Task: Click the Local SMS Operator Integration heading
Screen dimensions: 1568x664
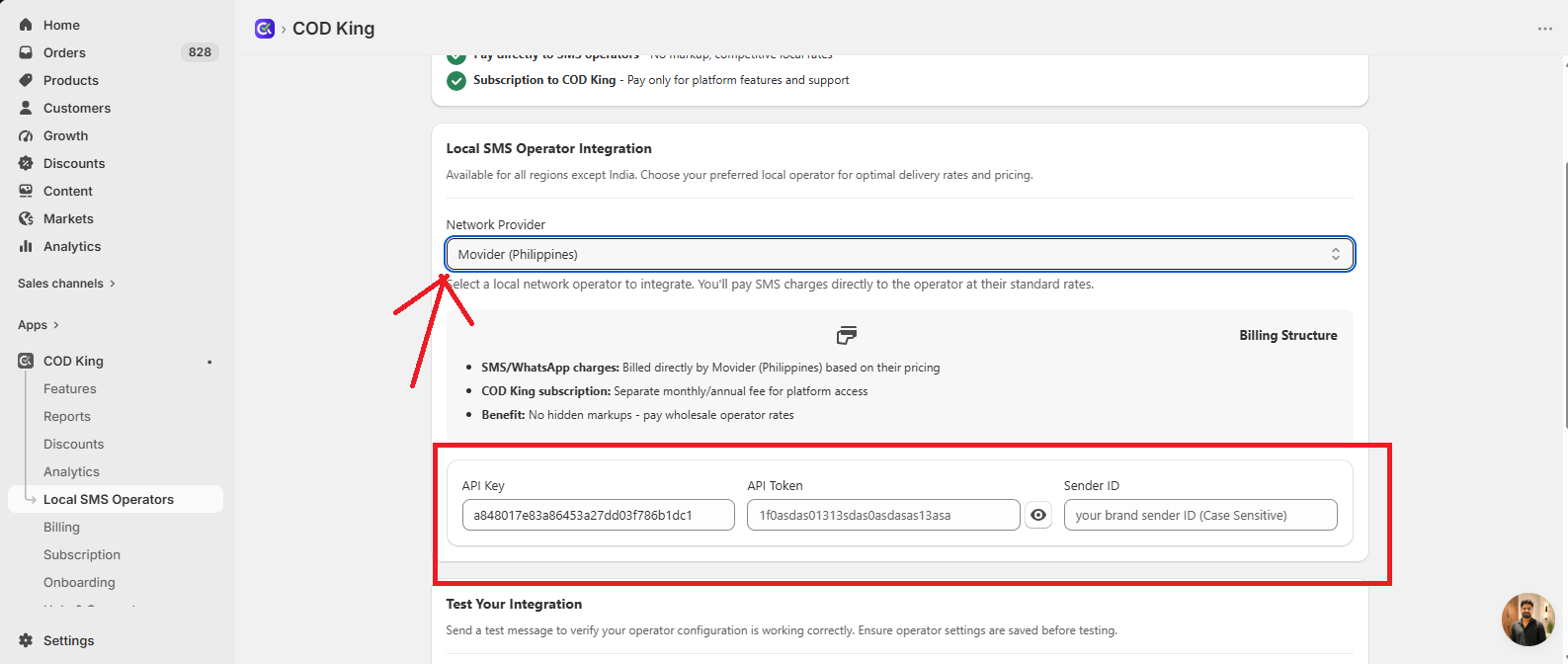Action: pyautogui.click(x=548, y=148)
